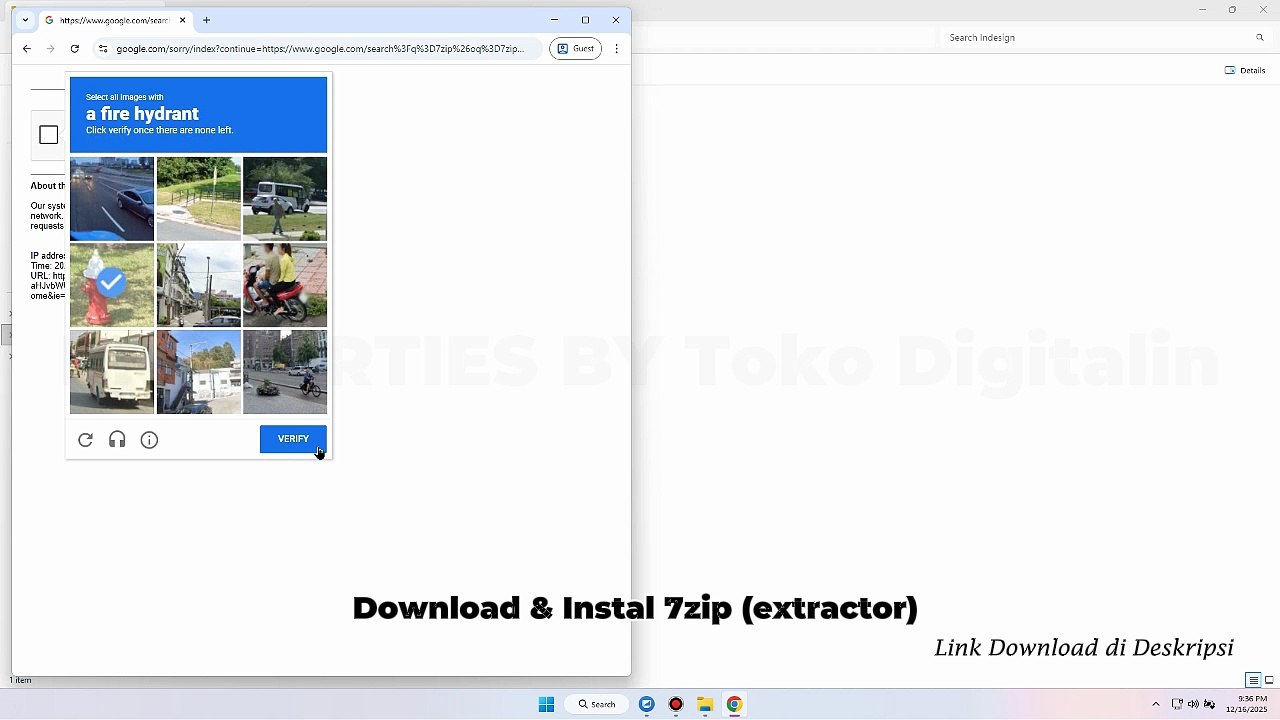Go back in Chrome history
The width and height of the screenshot is (1280, 720).
coord(27,48)
